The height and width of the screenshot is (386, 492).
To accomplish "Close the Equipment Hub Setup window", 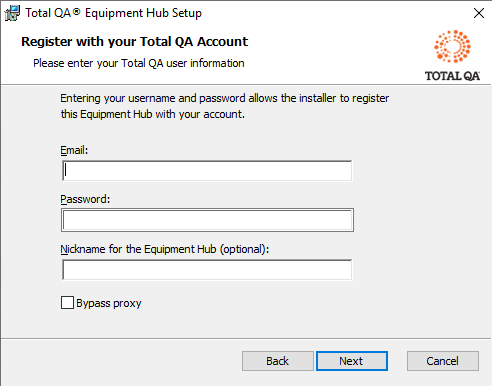I will click(x=479, y=13).
